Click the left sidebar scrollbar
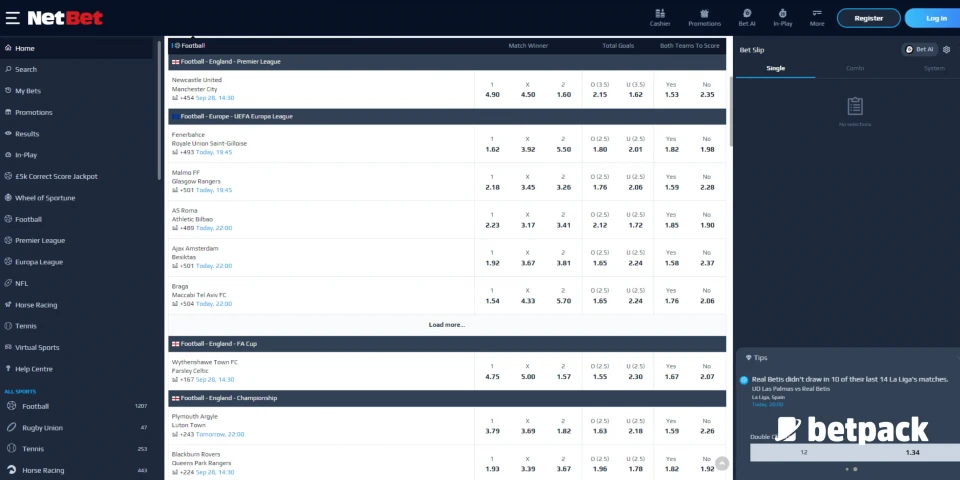The width and height of the screenshot is (960, 480). (159, 110)
